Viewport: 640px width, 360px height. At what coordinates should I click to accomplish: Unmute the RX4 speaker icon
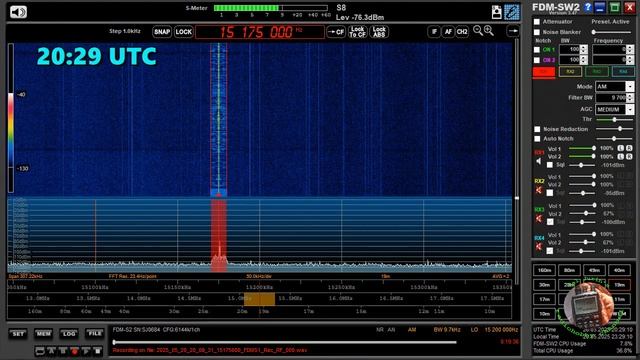click(539, 247)
